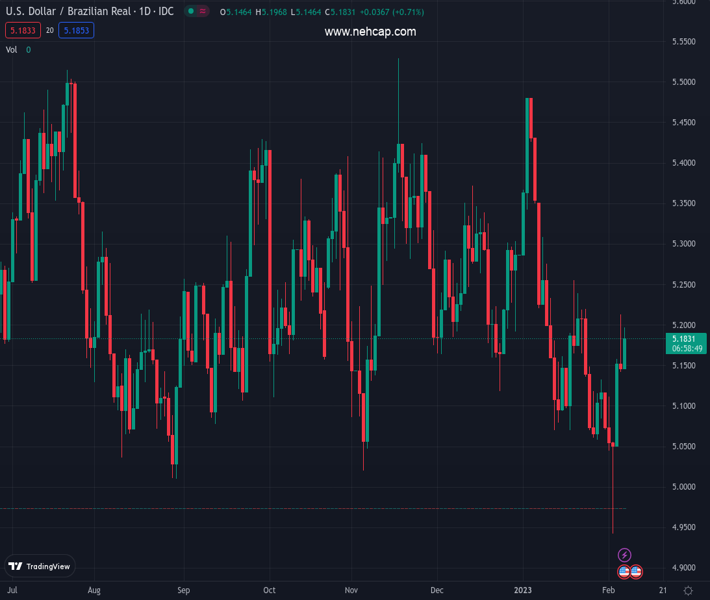Click the blue buy price 5.1853 button
The height and width of the screenshot is (600, 710).
(x=76, y=31)
